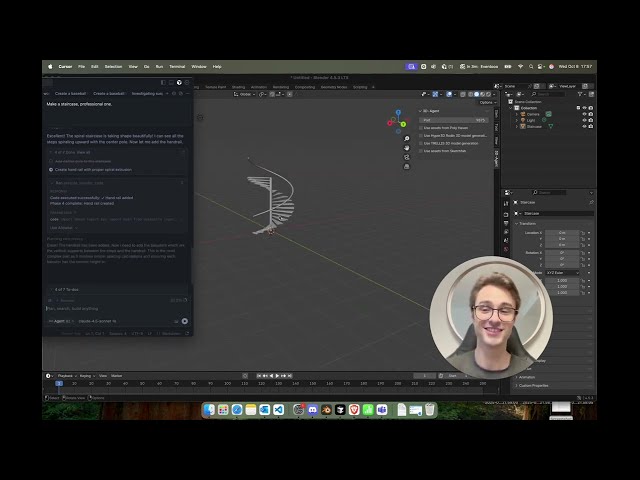Hide Collection with eye icon in outliner
Viewport: 640px width, 480px height.
pos(584,108)
